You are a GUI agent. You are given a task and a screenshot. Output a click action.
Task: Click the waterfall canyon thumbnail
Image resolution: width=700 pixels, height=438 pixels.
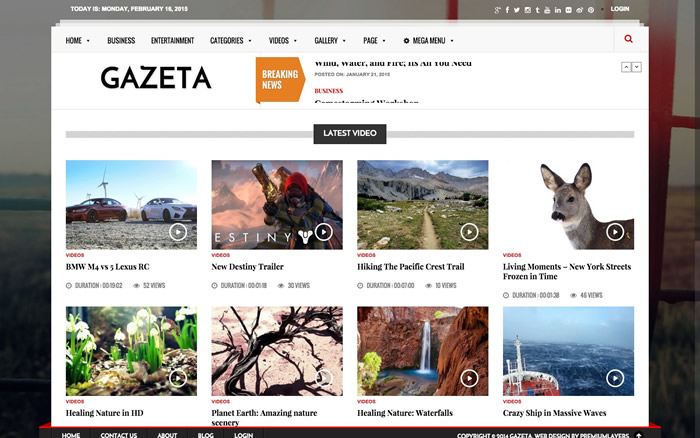click(x=423, y=351)
